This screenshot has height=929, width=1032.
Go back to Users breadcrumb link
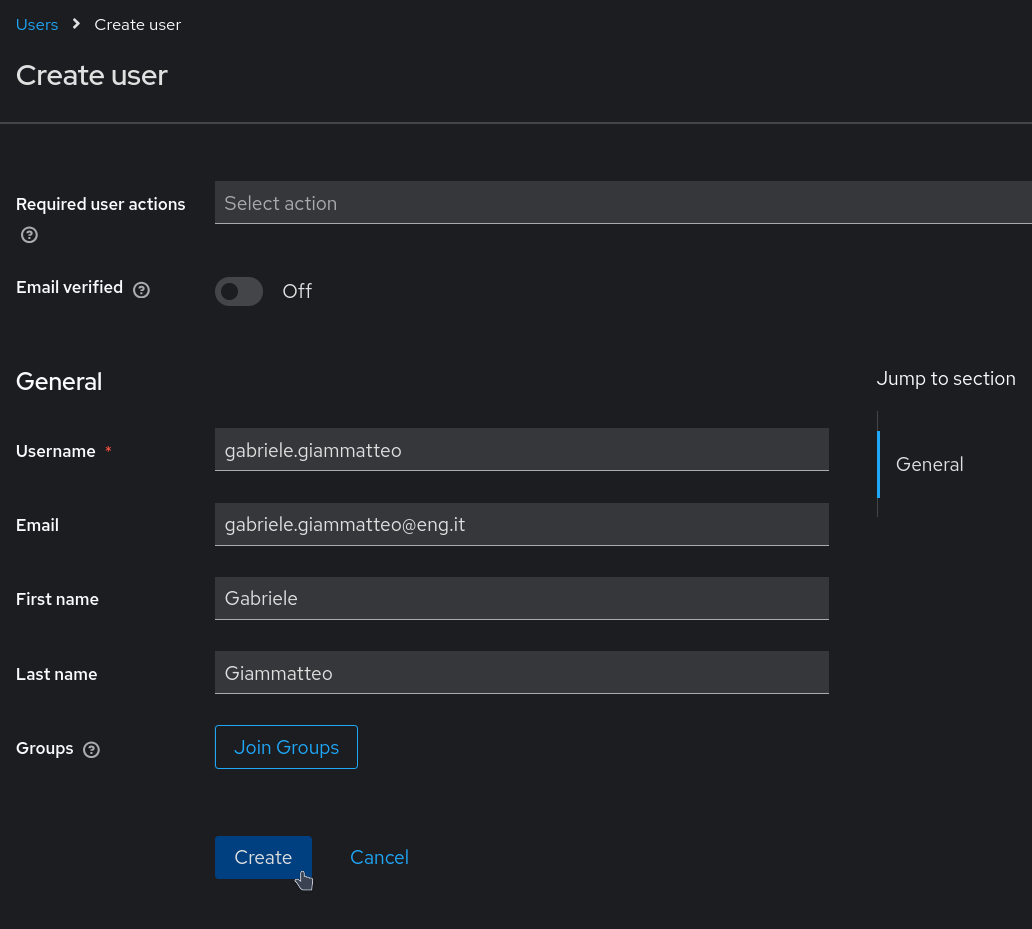click(x=37, y=24)
